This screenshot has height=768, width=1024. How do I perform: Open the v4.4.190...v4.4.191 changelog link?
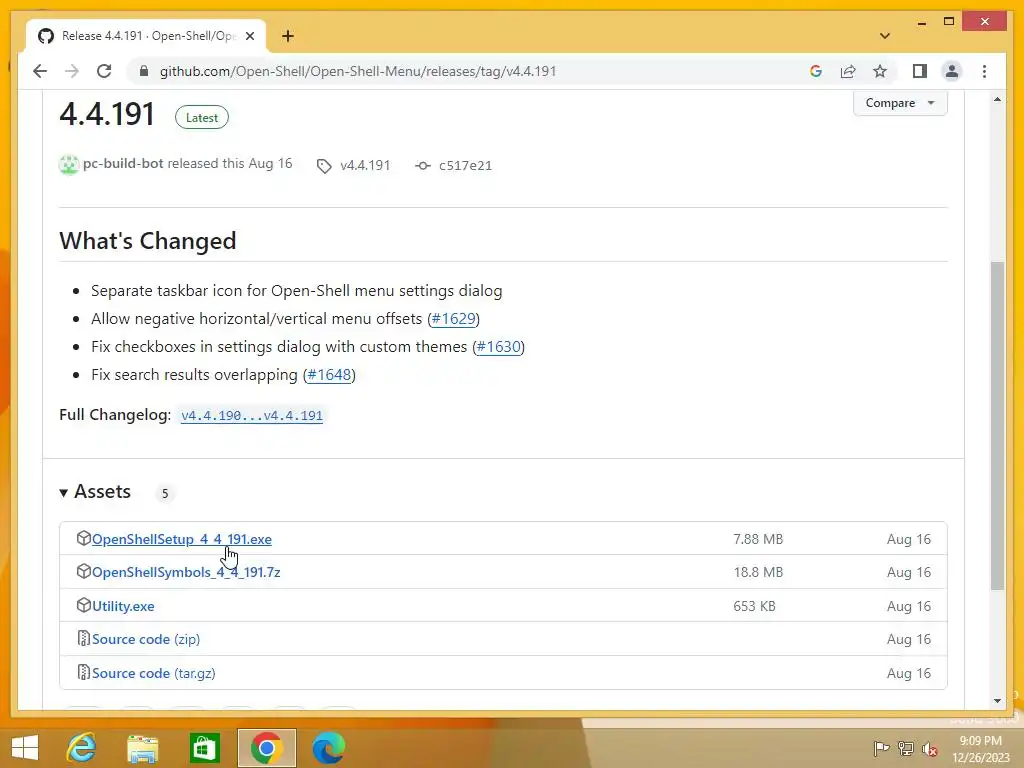[252, 415]
